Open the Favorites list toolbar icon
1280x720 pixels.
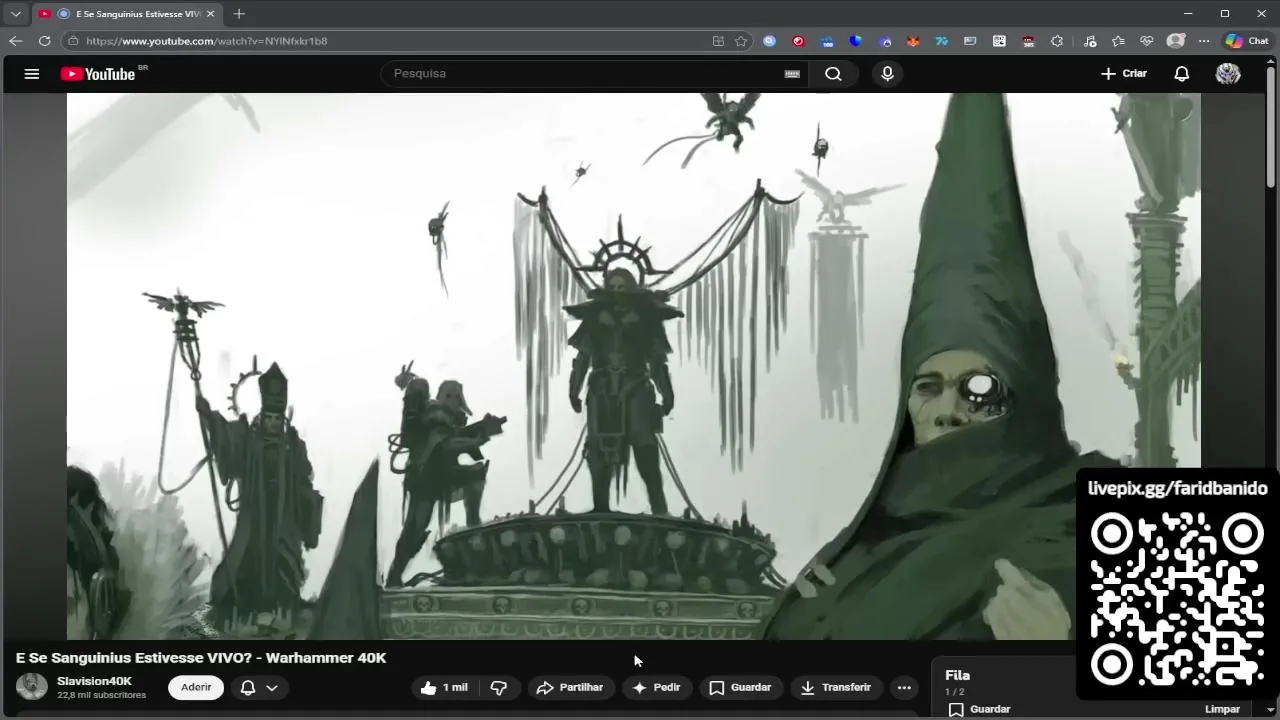coord(1118,41)
